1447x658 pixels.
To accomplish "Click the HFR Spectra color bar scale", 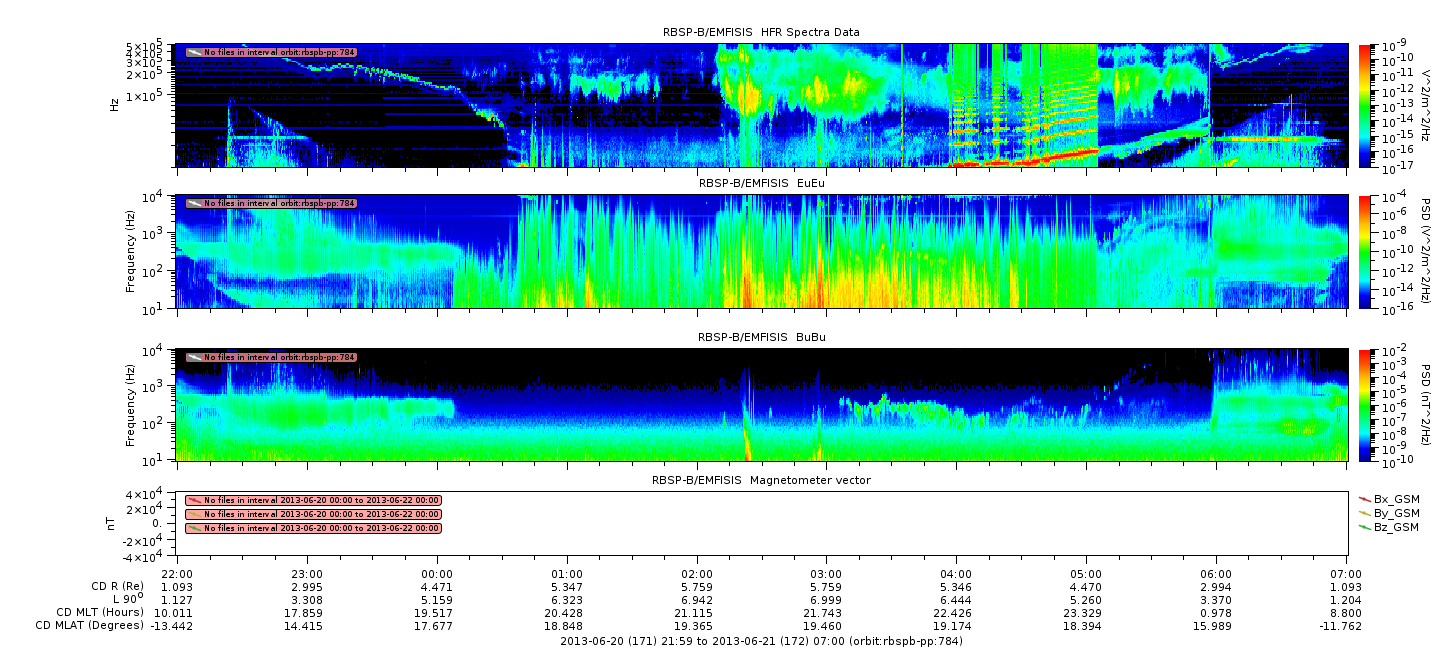I will (x=1365, y=105).
